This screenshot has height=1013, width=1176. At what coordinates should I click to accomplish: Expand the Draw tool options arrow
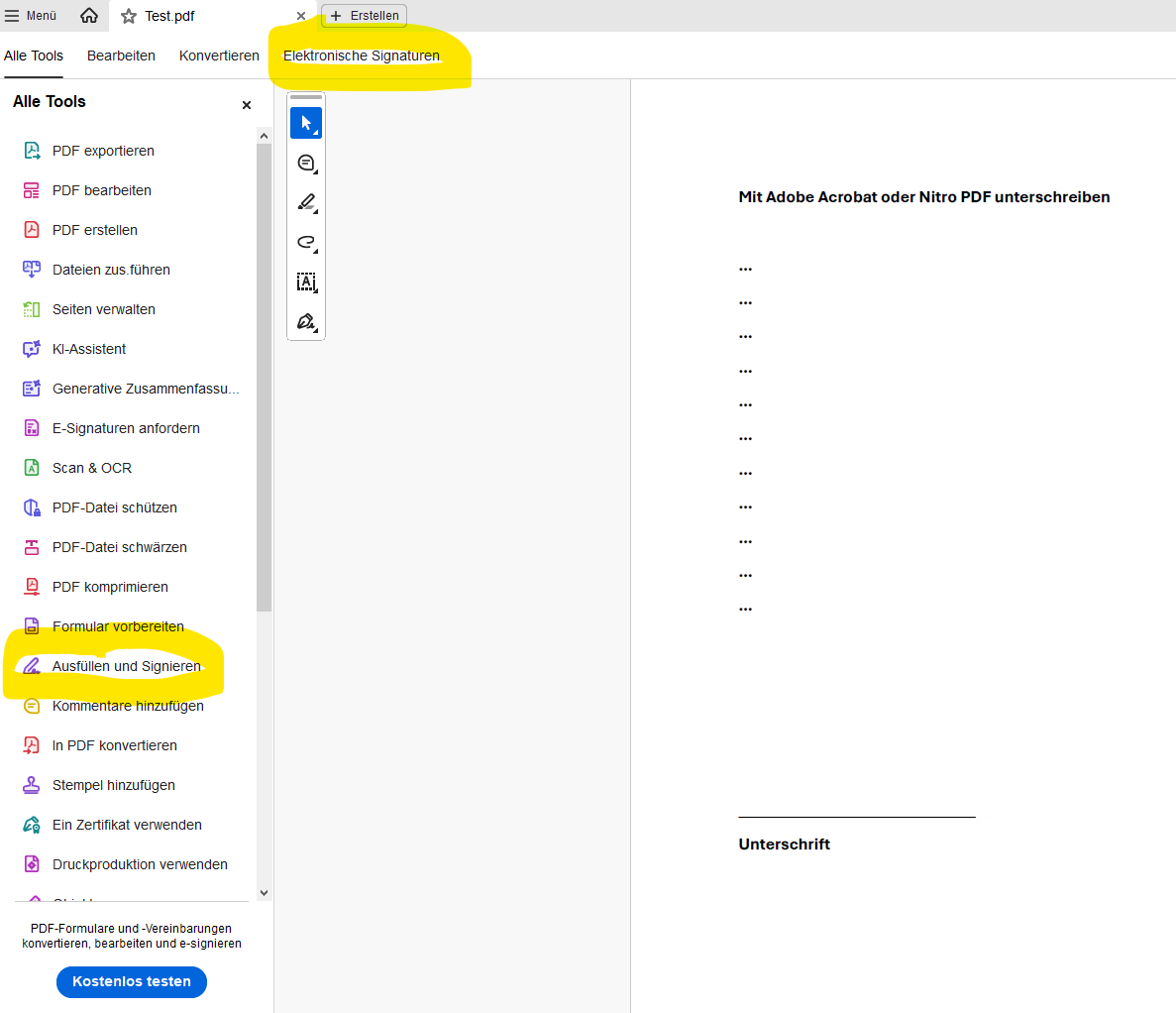click(314, 250)
